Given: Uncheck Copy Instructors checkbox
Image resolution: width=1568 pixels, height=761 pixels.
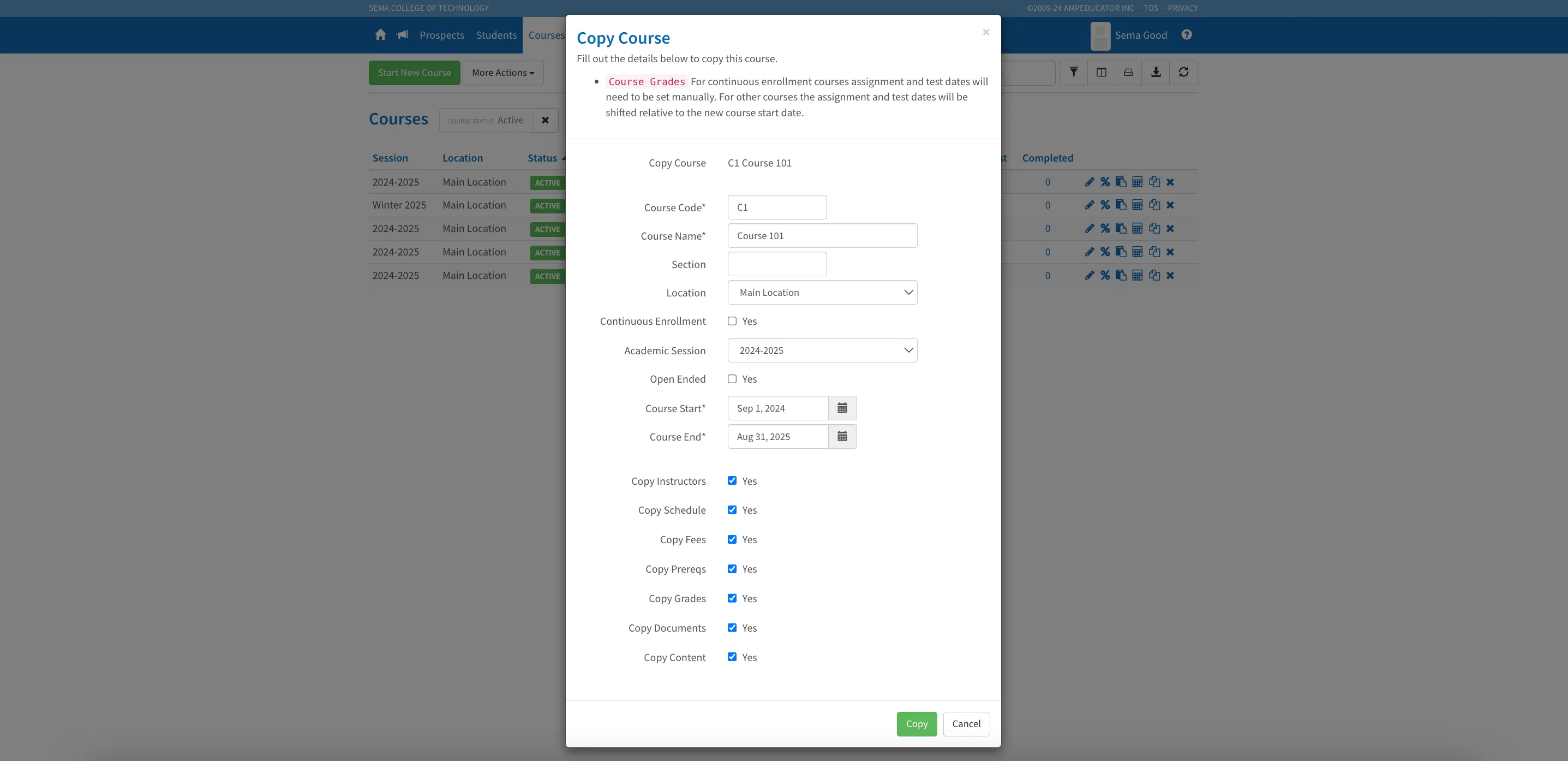Looking at the screenshot, I should (x=732, y=481).
